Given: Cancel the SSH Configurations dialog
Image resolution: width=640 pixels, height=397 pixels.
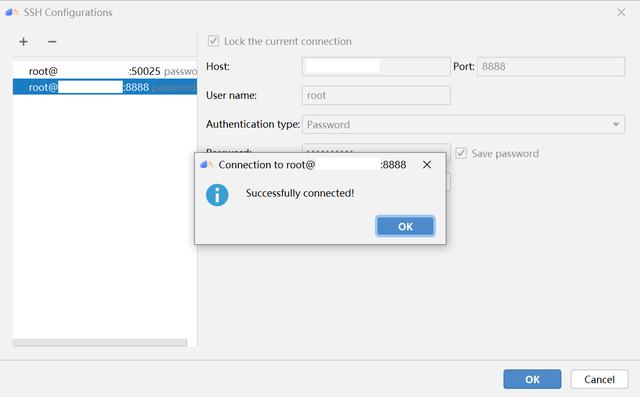Looking at the screenshot, I should pos(599,379).
